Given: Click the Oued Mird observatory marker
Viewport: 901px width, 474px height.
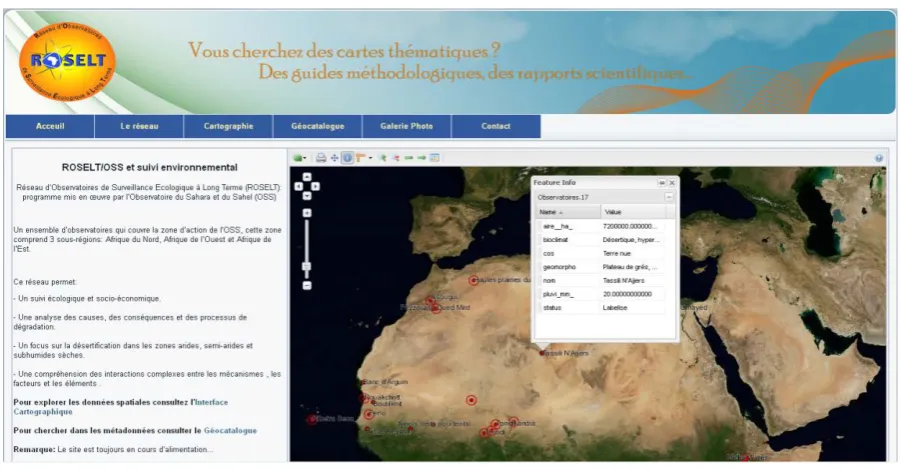Looking at the screenshot, I should click(436, 309).
